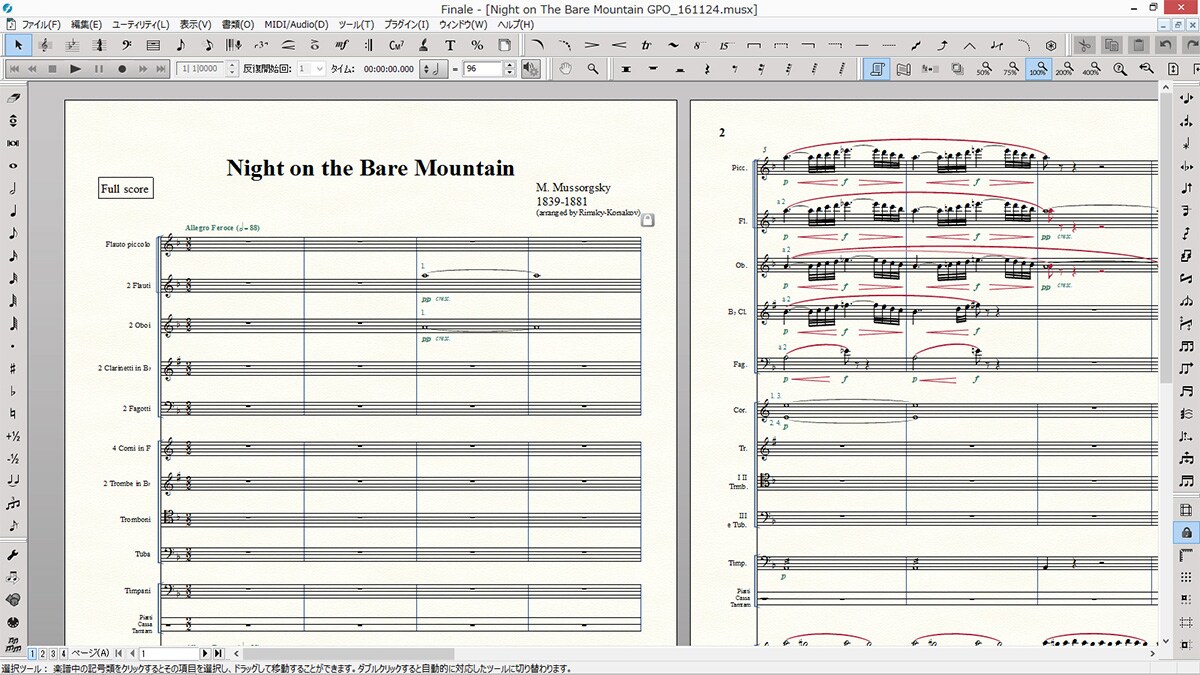Open the プラグイン(I) menu
This screenshot has width=1200, height=675.
(x=407, y=24)
